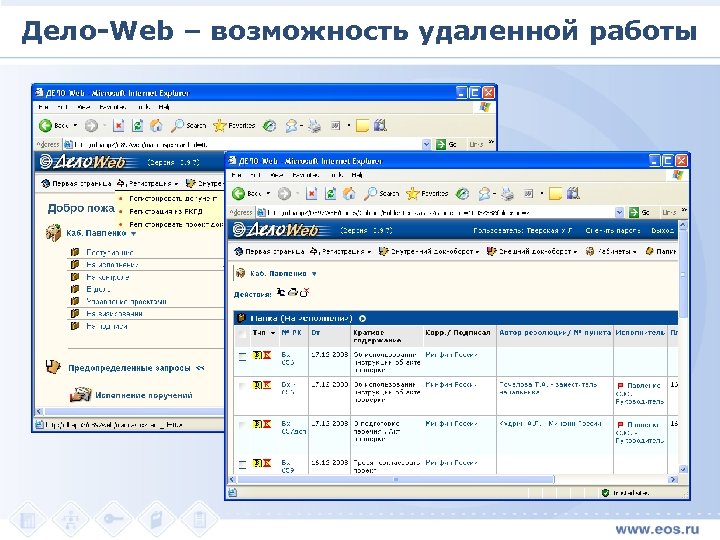The width and height of the screenshot is (720, 540).
Task: Click Search magnifier in front IE window
Action: (x=370, y=193)
